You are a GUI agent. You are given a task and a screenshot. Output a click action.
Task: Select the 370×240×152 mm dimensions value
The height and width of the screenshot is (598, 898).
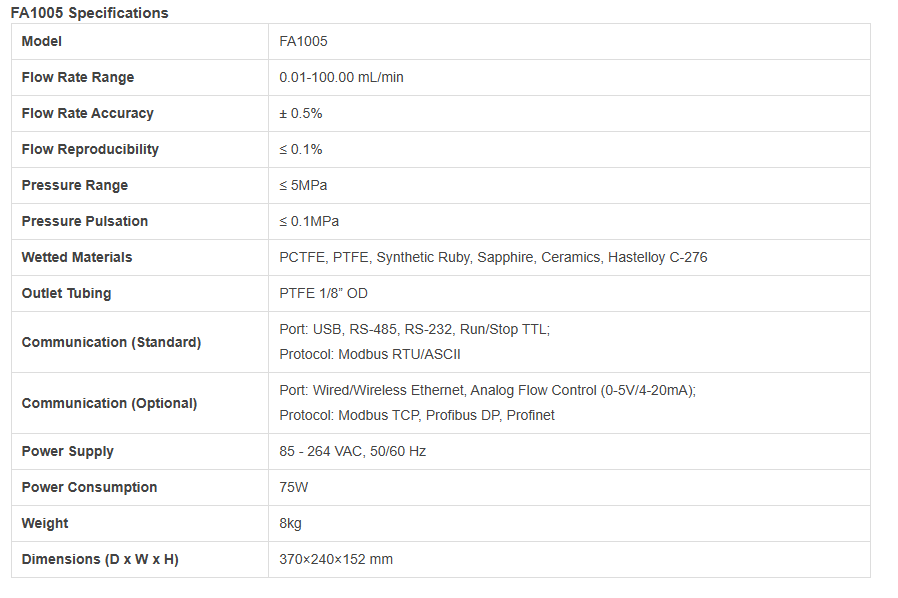[336, 559]
